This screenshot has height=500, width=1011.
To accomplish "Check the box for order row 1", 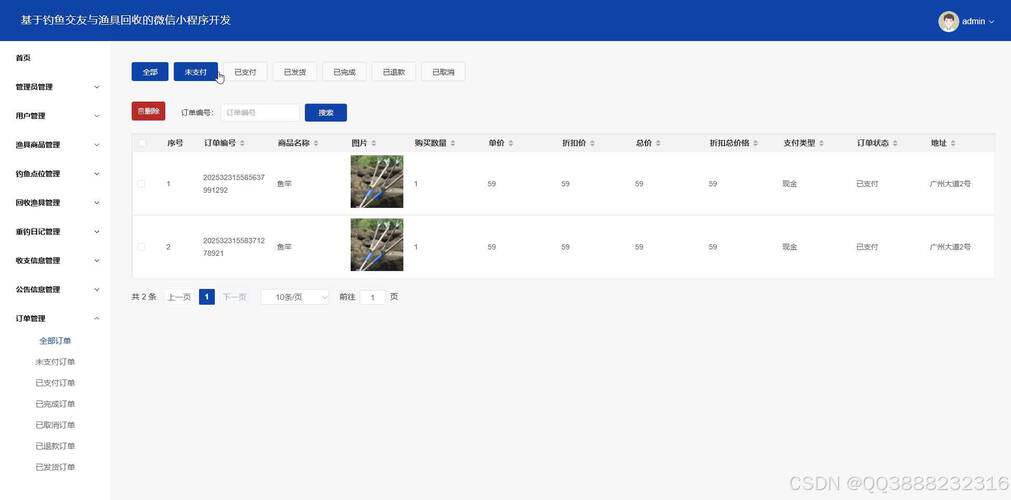I will pos(142,184).
